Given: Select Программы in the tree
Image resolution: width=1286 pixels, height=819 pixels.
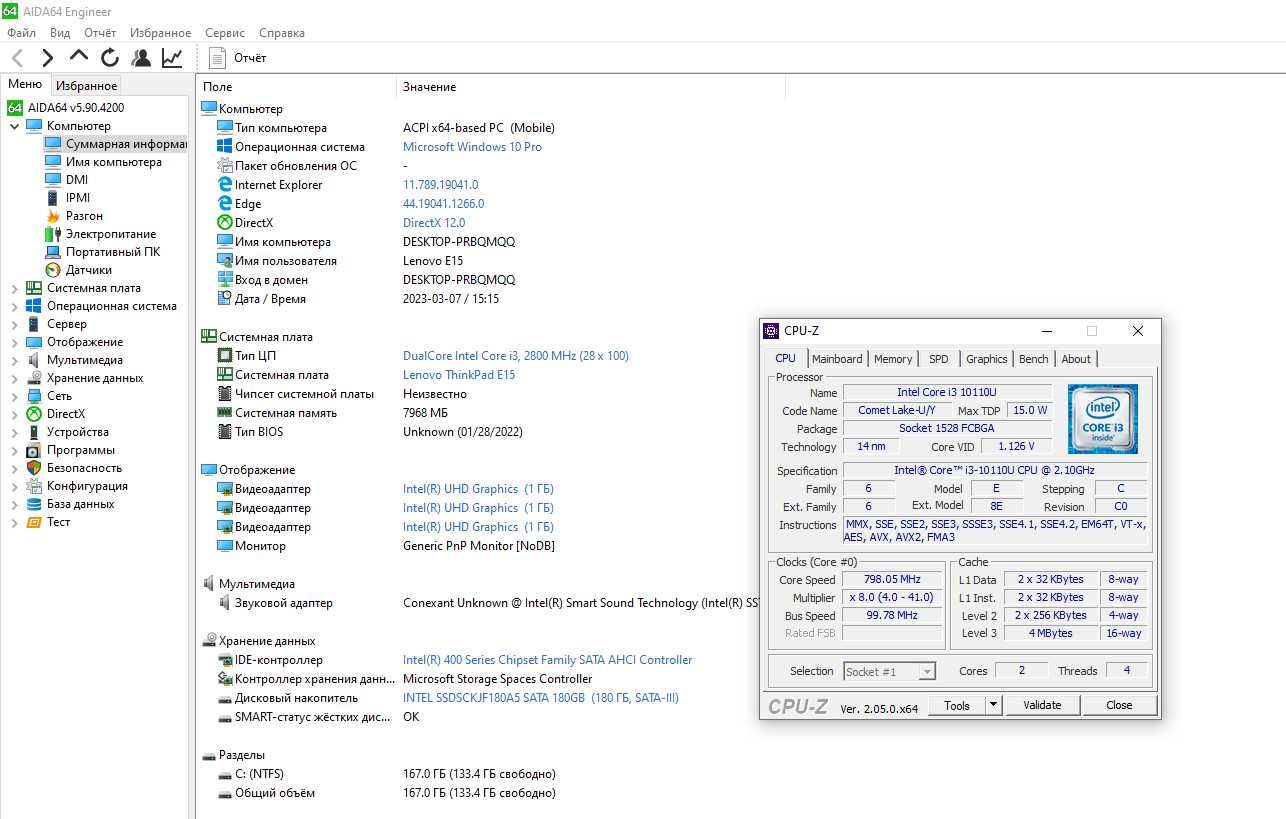Looking at the screenshot, I should click(81, 450).
